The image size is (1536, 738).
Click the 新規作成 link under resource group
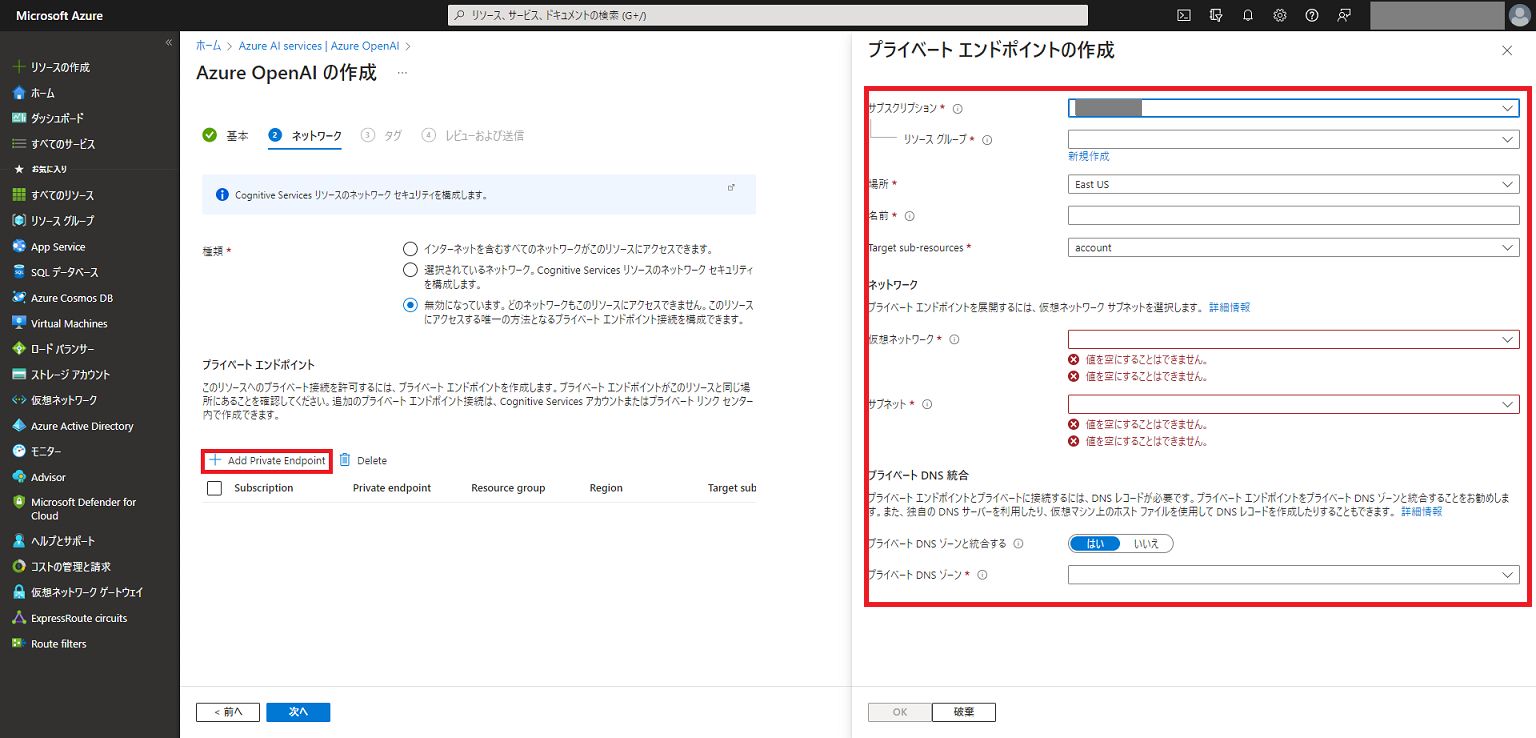pos(1090,156)
